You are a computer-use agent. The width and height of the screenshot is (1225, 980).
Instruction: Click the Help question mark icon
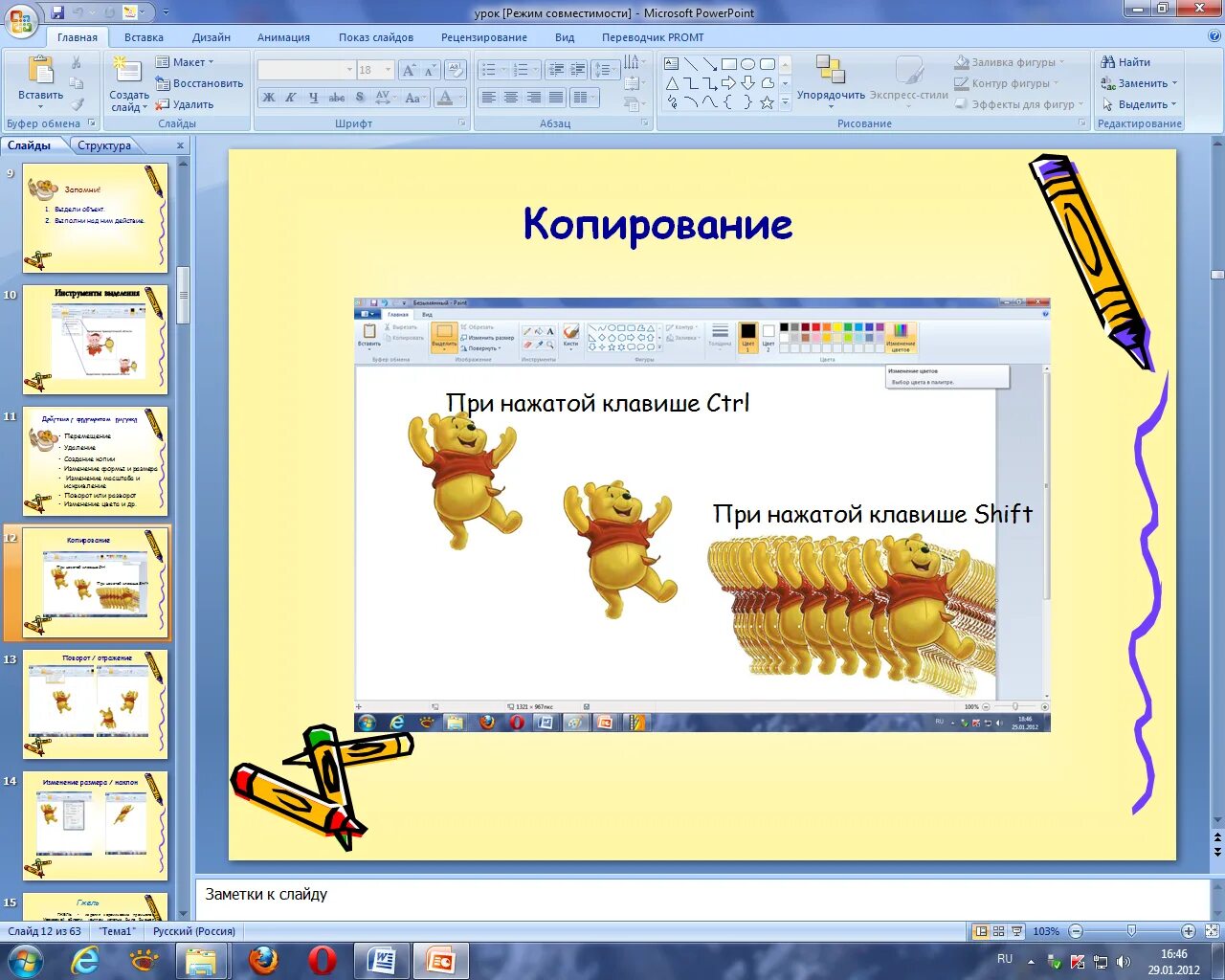pos(1214,36)
